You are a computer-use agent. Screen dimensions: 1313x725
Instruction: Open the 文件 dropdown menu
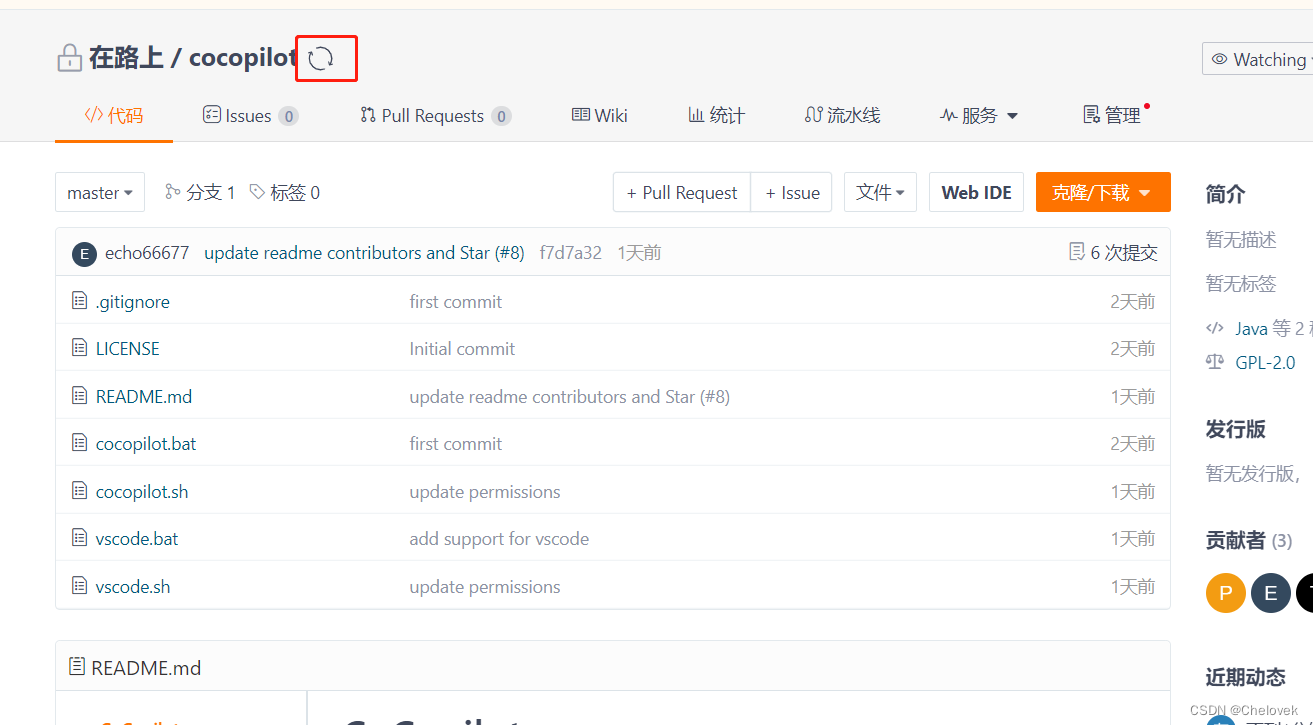(880, 192)
